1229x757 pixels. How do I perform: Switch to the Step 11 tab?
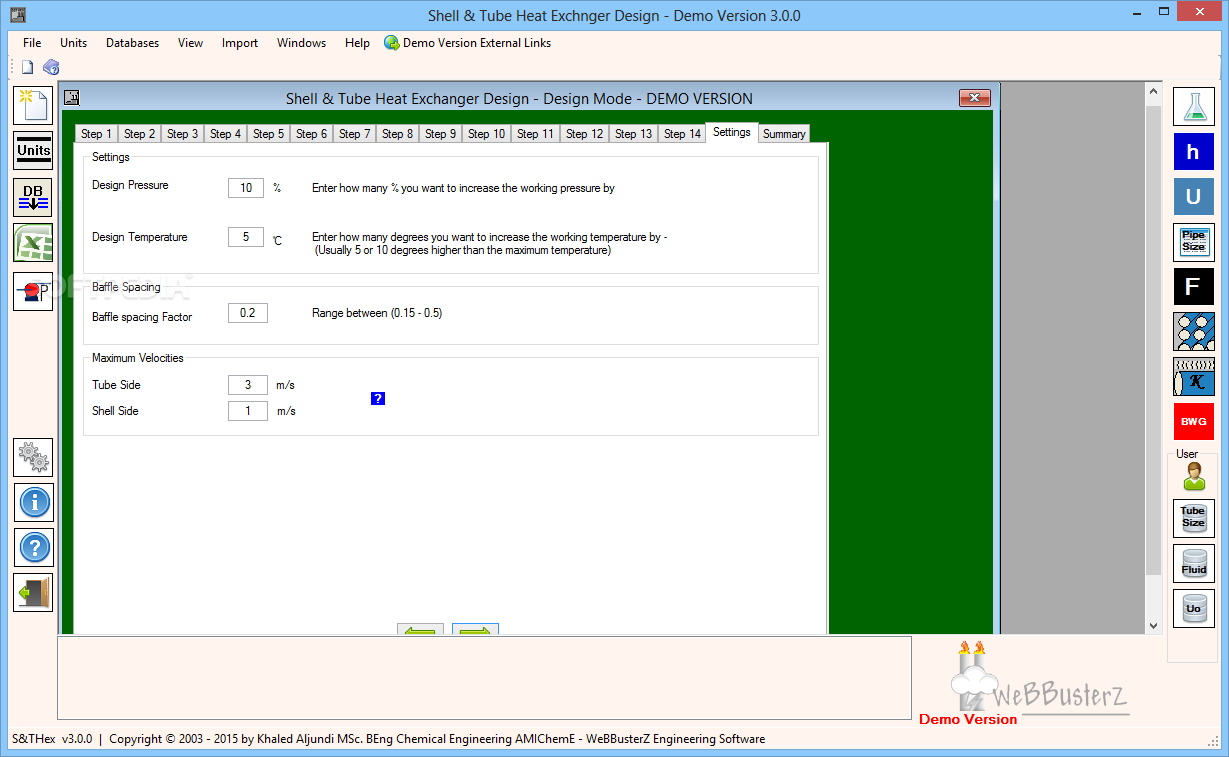[535, 134]
